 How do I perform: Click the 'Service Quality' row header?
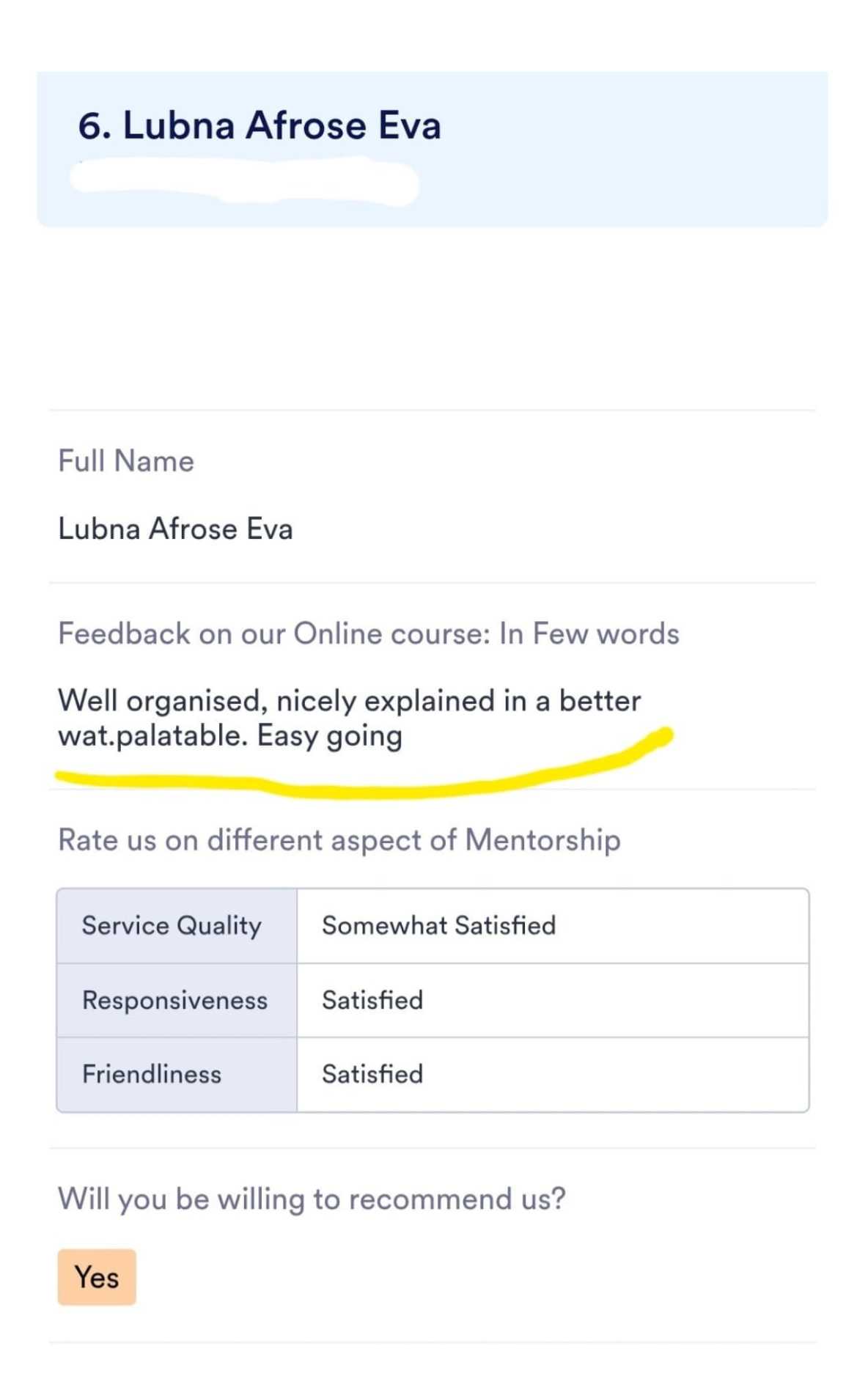[177, 926]
